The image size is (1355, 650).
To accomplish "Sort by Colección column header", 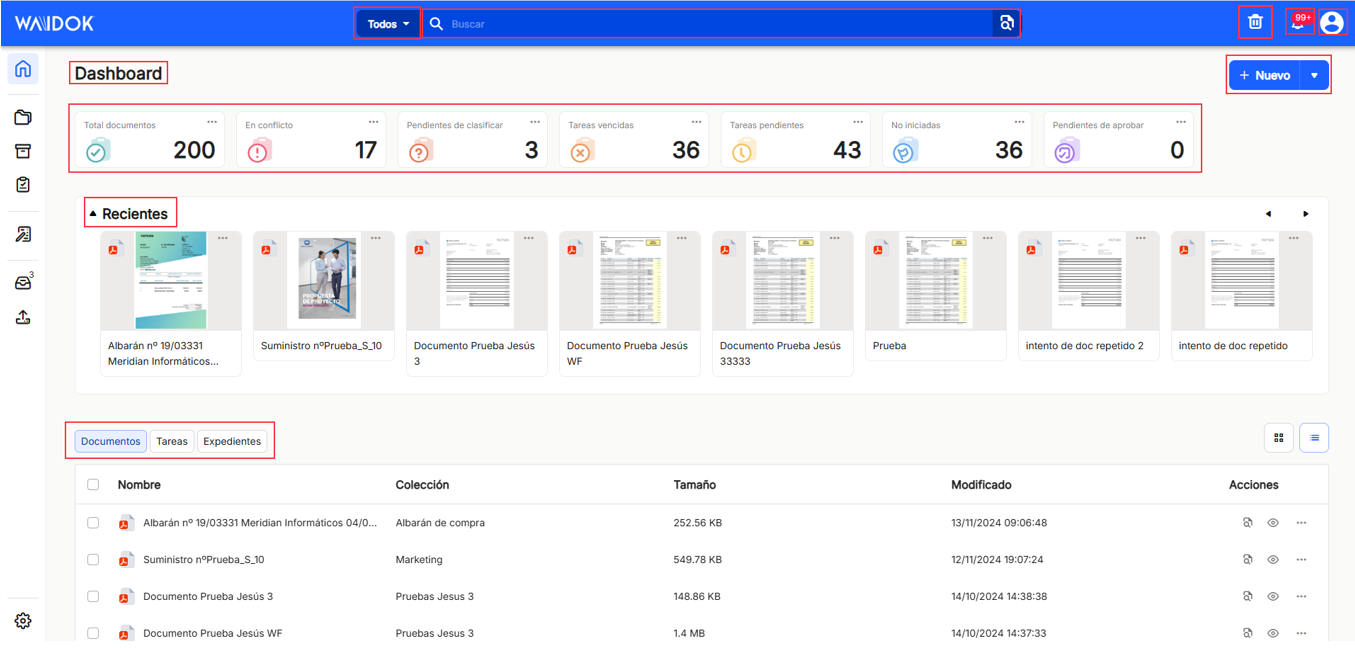I will click(x=422, y=484).
